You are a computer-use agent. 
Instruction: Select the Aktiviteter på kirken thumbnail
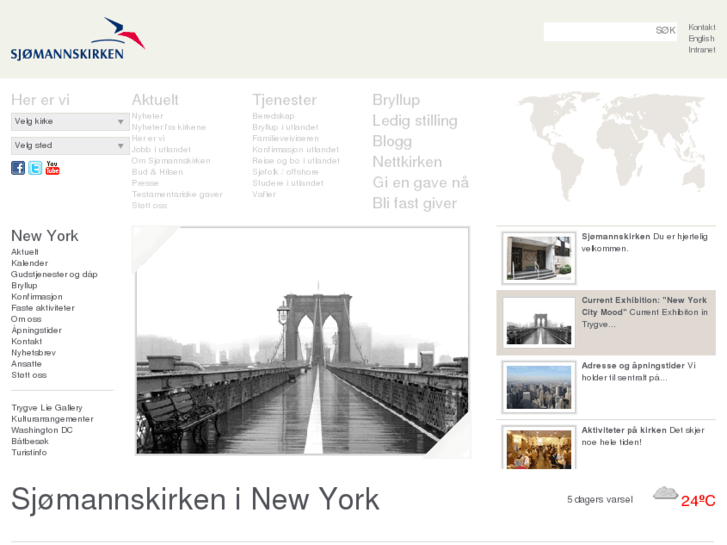pyautogui.click(x=539, y=448)
